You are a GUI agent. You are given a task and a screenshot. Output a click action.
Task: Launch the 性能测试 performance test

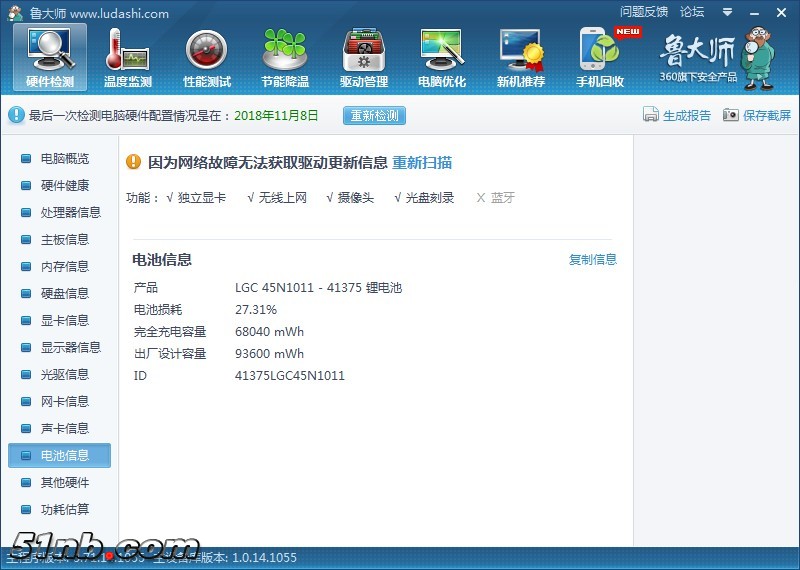(x=207, y=57)
